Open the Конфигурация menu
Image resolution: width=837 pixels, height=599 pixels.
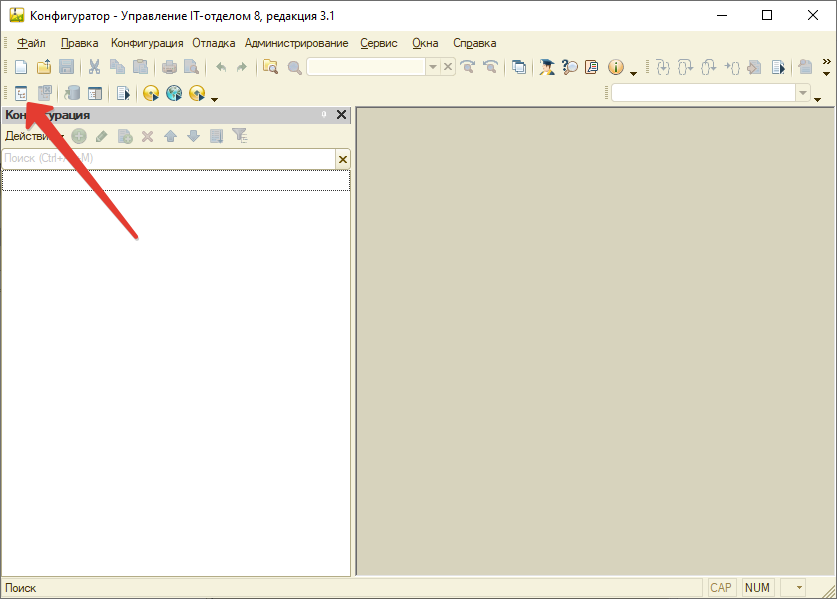coord(147,43)
